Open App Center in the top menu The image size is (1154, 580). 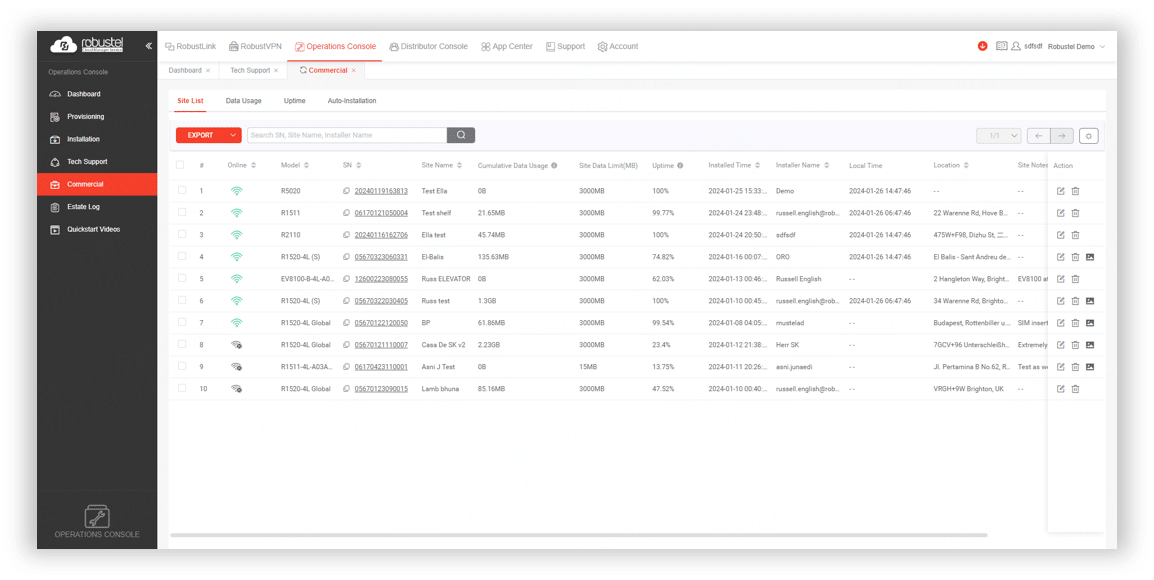pos(506,46)
